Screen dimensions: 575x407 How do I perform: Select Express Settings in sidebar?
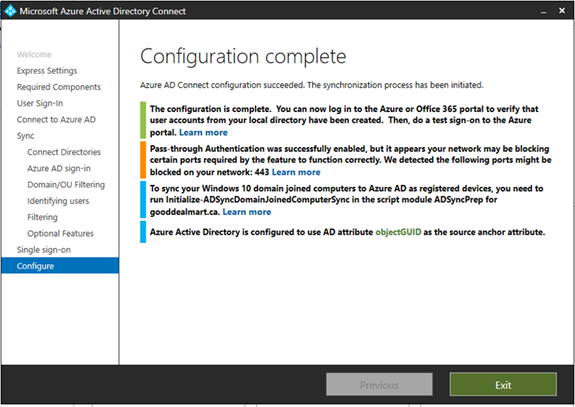(x=47, y=70)
